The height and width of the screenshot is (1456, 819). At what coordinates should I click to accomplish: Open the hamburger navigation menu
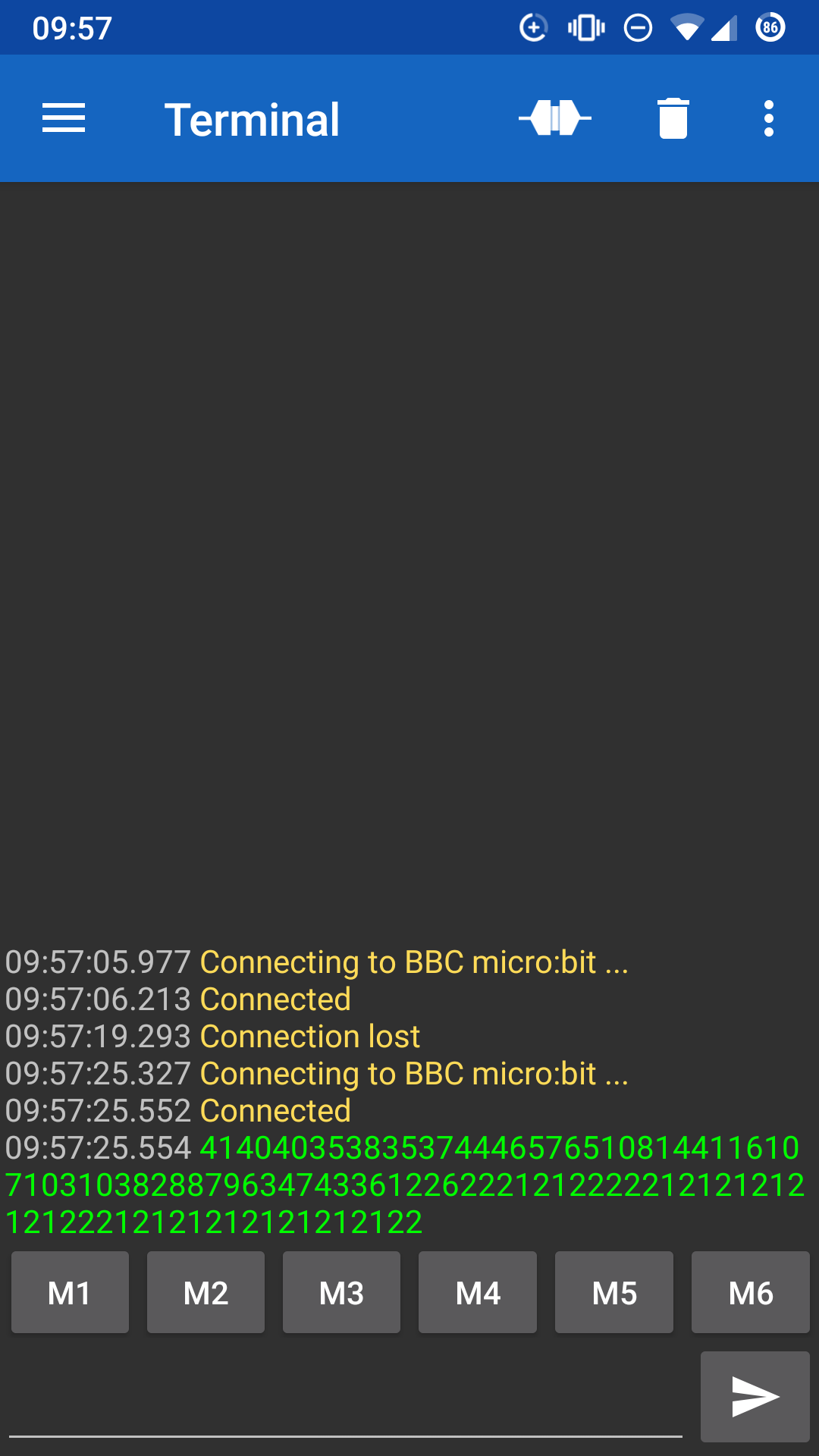coord(64,118)
